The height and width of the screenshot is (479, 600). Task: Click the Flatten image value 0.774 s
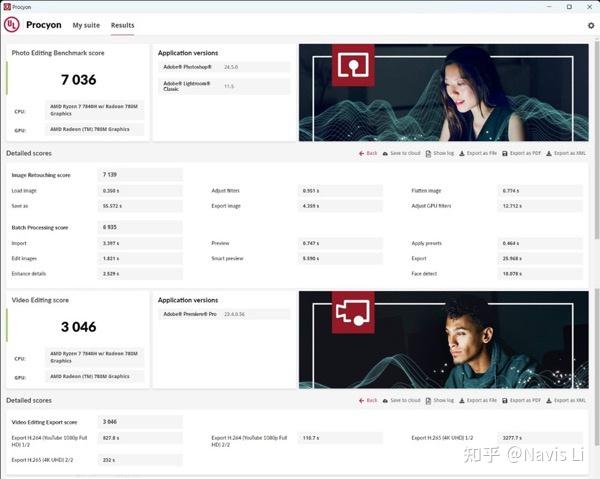(x=540, y=191)
